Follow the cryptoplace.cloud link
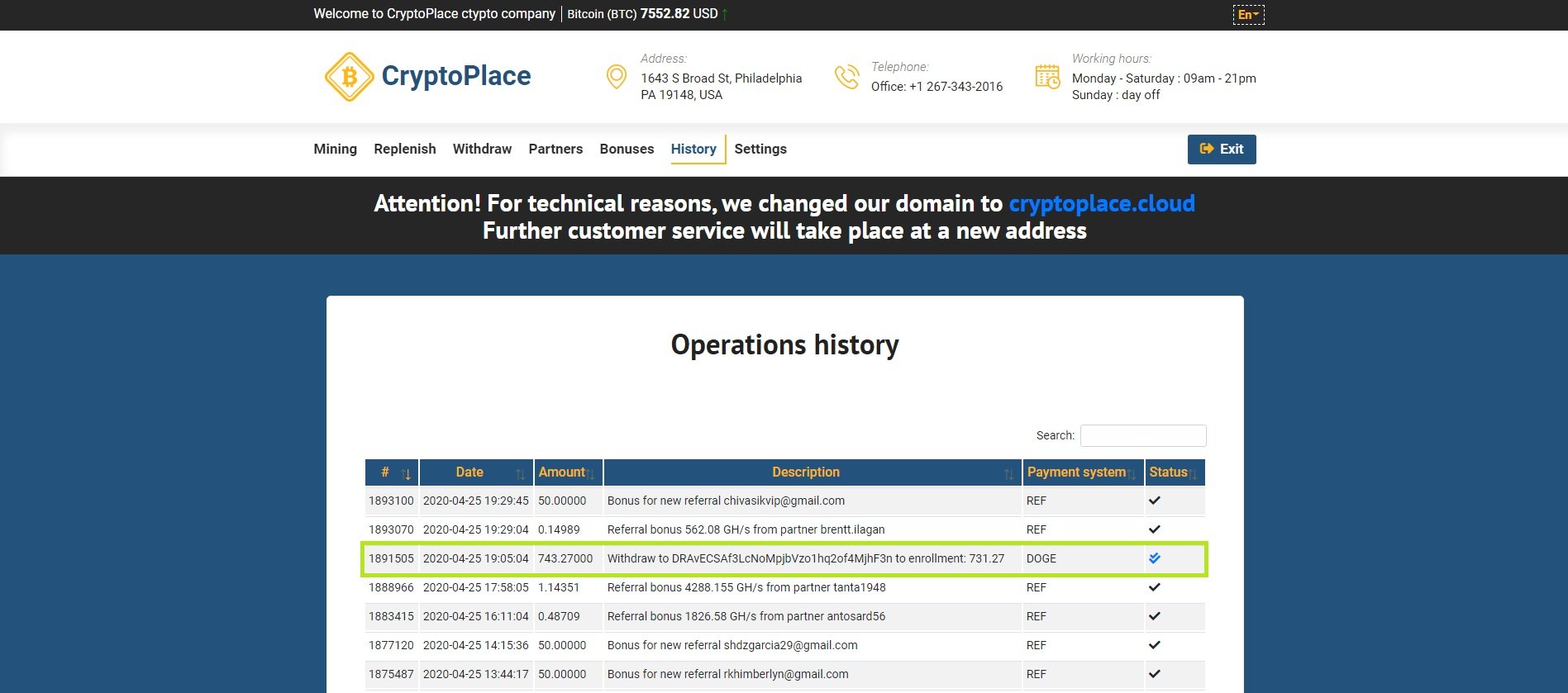The image size is (1568, 693). pyautogui.click(x=1101, y=204)
